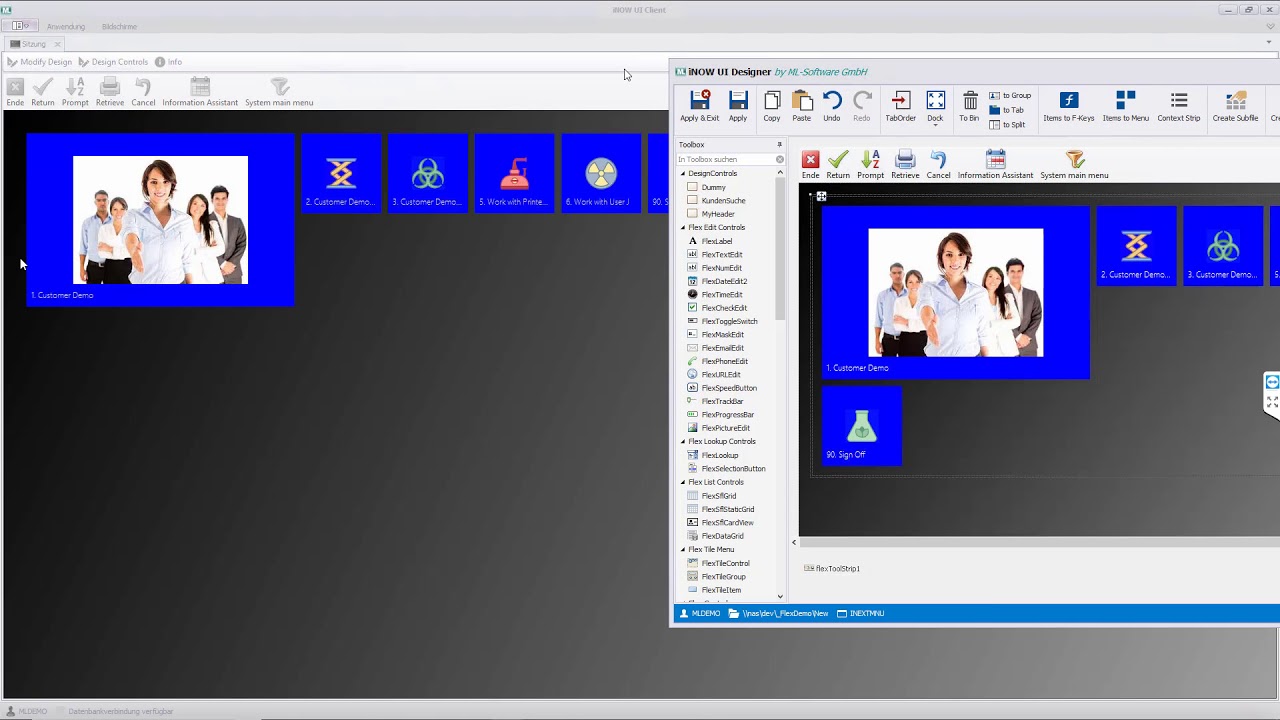Click the Retrieve printer icon in Designer preview
Screen dimensions: 1280x720
(x=905, y=159)
